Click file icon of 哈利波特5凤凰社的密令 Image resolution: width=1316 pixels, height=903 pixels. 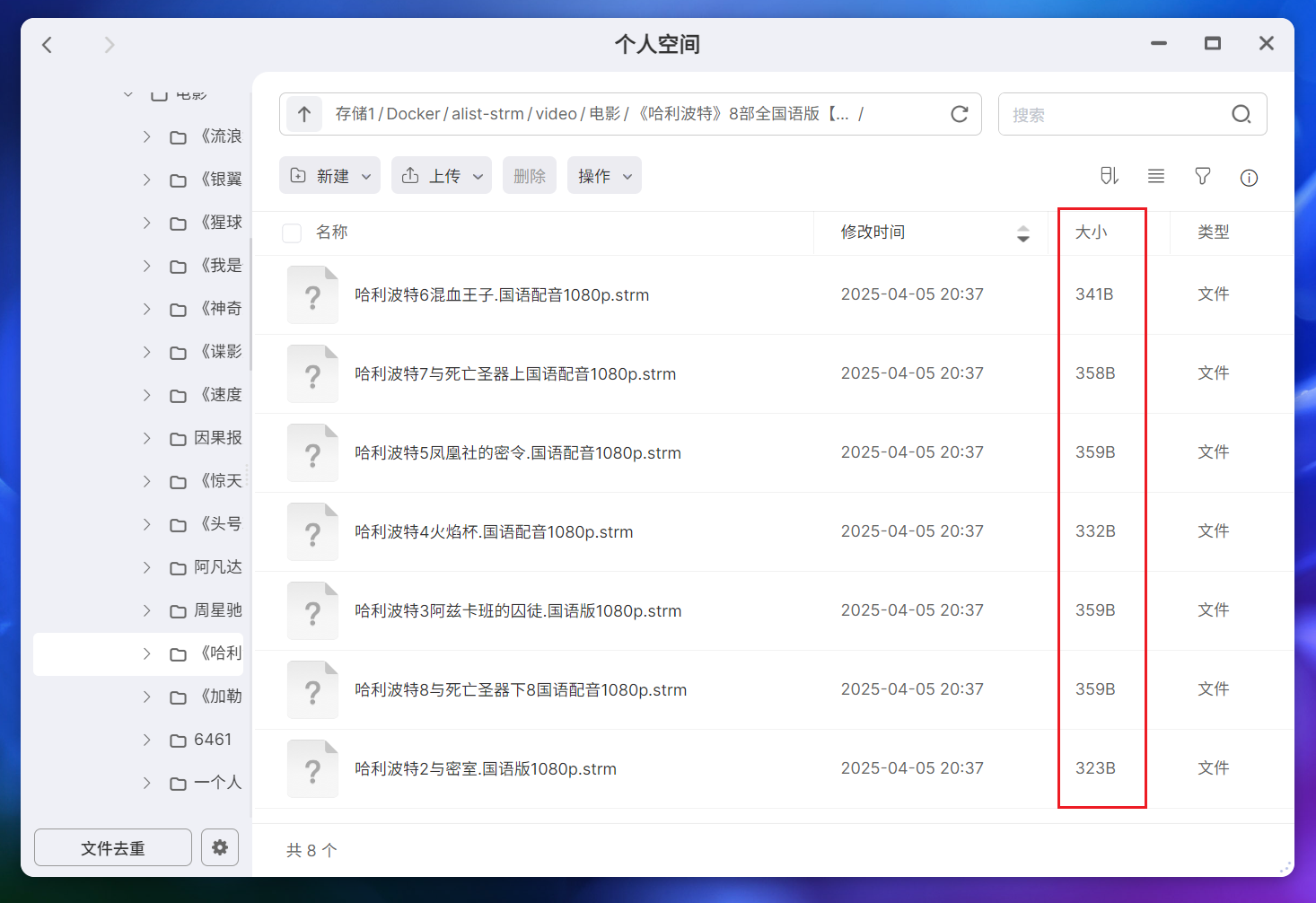pyautogui.click(x=312, y=453)
